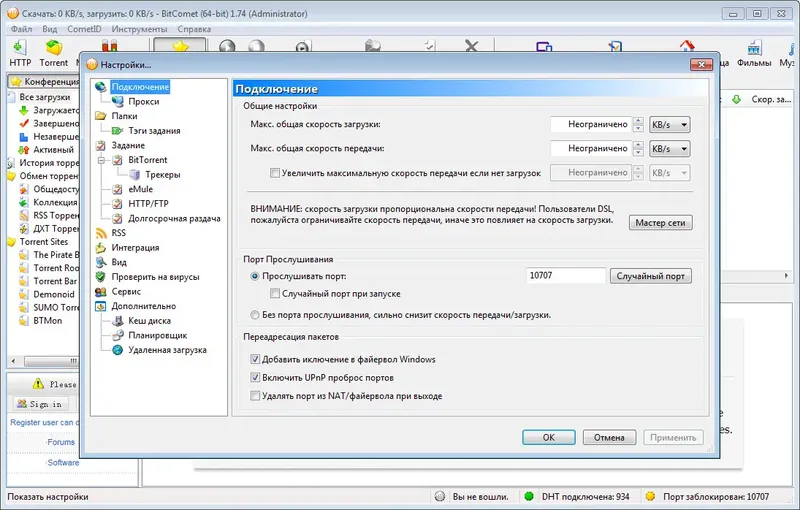Screen dimensions: 800x510
Task: Open the Forums link in BitComet
Action: pyautogui.click(x=61, y=442)
